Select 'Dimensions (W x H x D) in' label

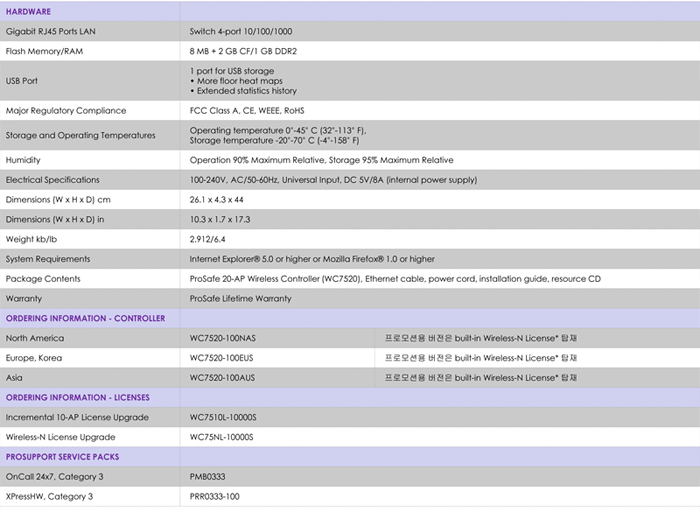(x=54, y=219)
